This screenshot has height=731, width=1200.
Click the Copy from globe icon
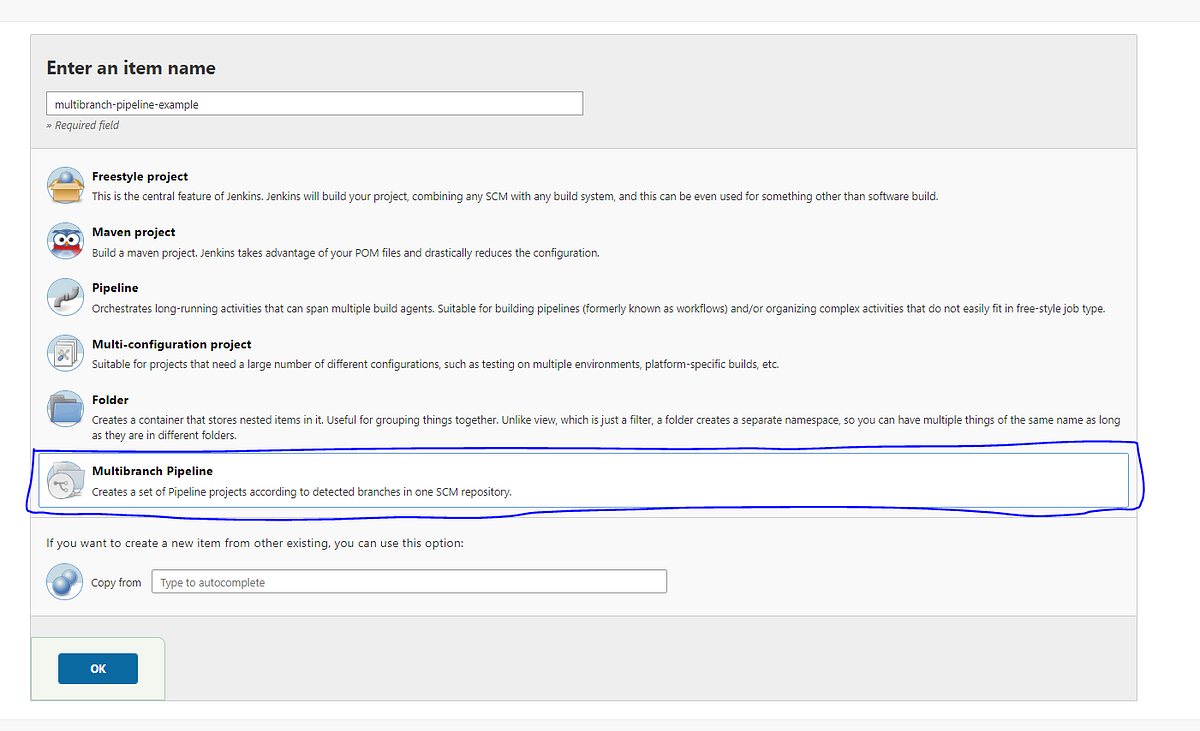64,582
